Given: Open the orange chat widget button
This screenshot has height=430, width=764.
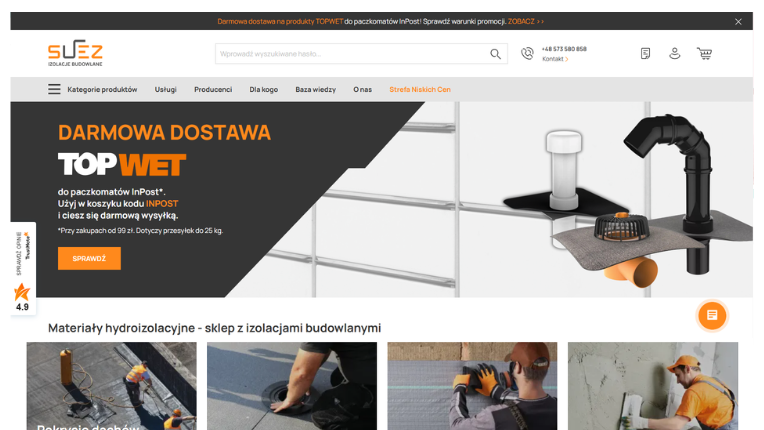Looking at the screenshot, I should pos(712,315).
